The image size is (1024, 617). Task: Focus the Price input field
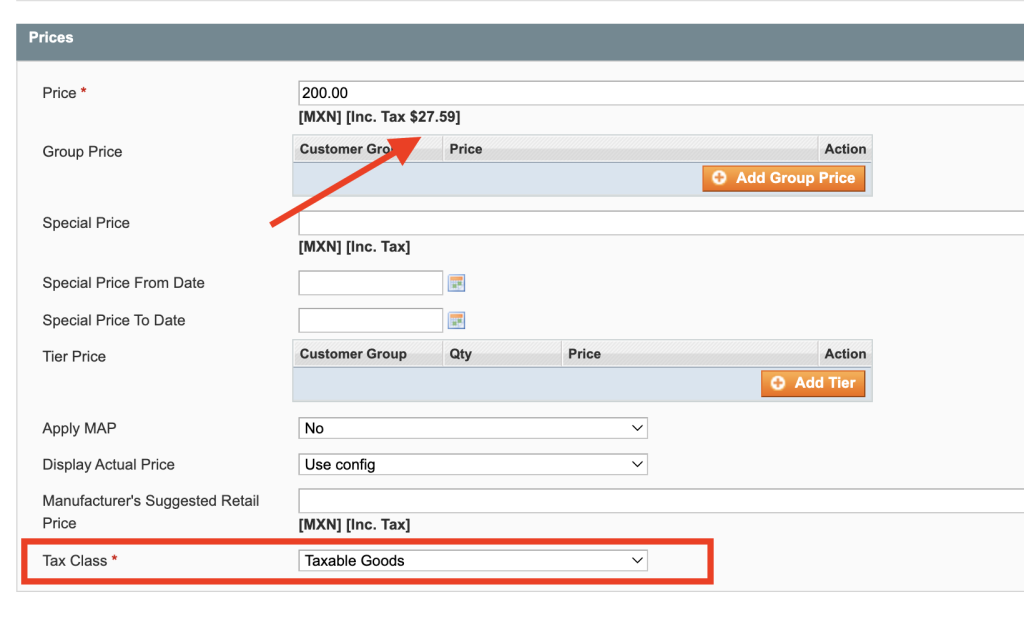click(661, 93)
